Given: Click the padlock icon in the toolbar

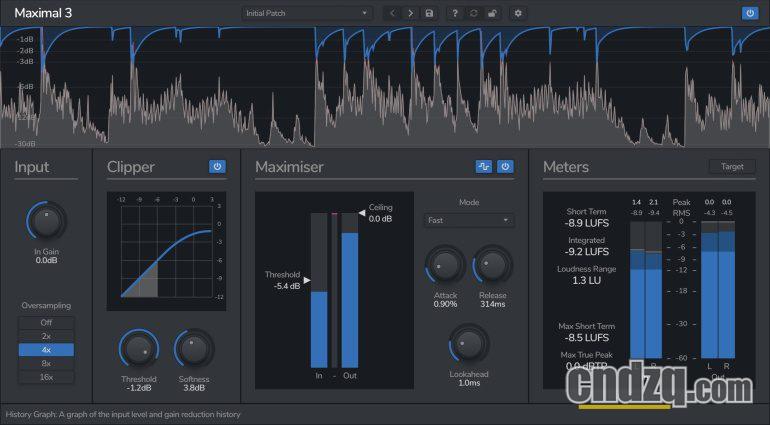Looking at the screenshot, I should click(x=491, y=13).
